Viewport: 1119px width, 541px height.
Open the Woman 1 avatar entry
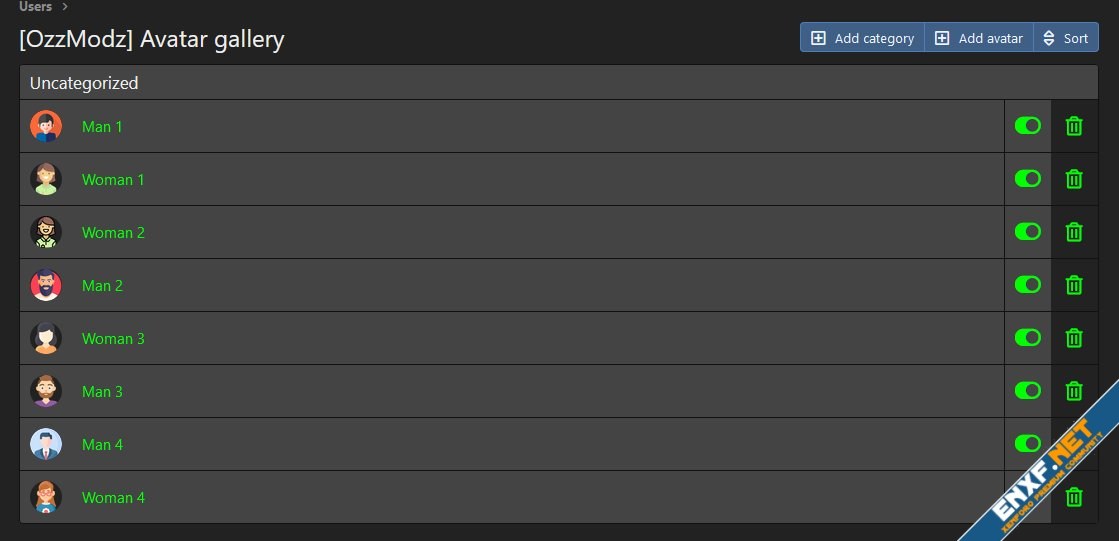pyautogui.click(x=113, y=180)
